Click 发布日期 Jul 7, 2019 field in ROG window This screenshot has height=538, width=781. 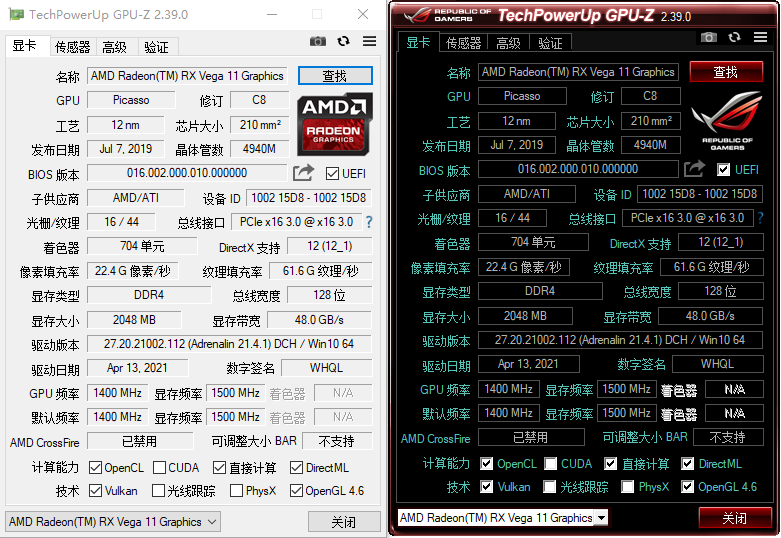[517, 145]
